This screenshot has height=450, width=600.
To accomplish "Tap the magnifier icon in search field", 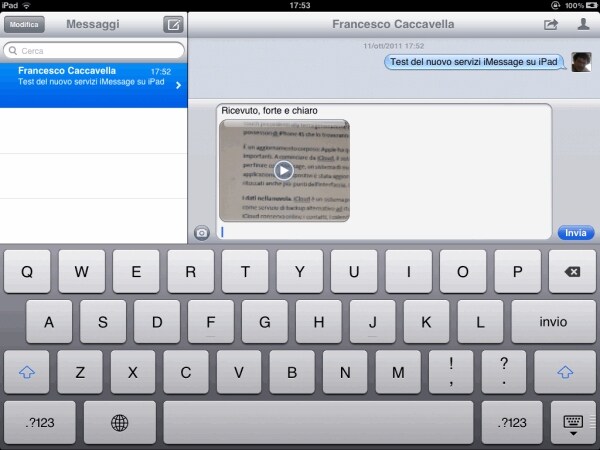I will (x=13, y=51).
